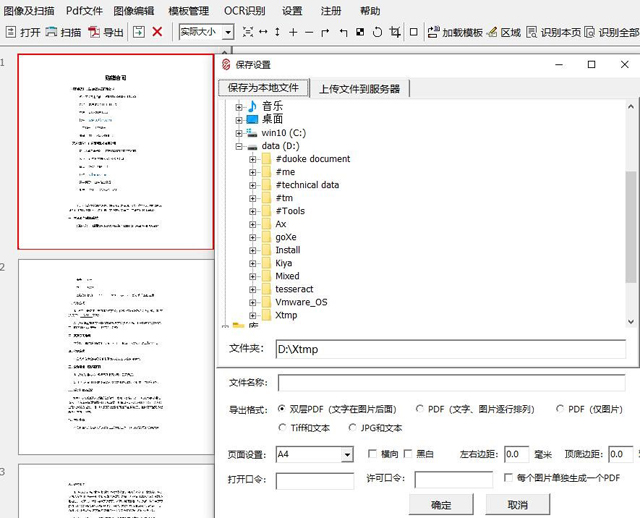Collapse the data (D:) drive node
The image size is (640, 518).
(239, 146)
